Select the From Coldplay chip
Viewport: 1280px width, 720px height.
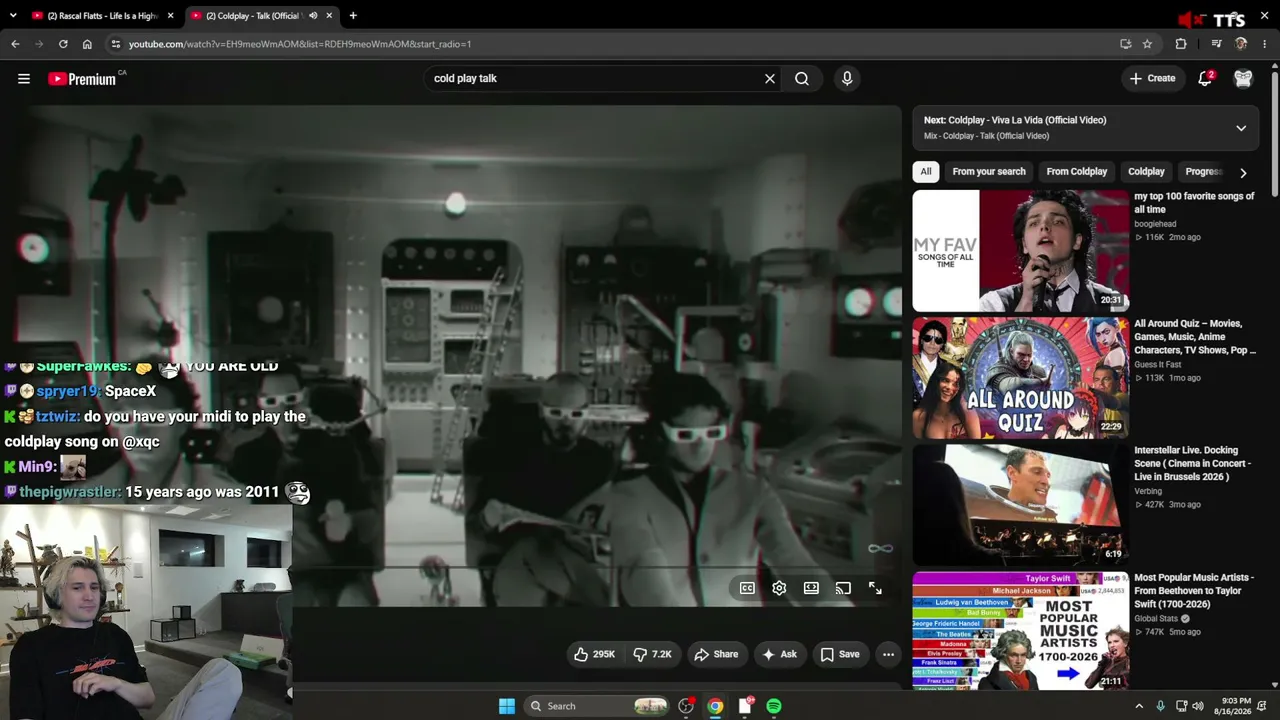1077,172
